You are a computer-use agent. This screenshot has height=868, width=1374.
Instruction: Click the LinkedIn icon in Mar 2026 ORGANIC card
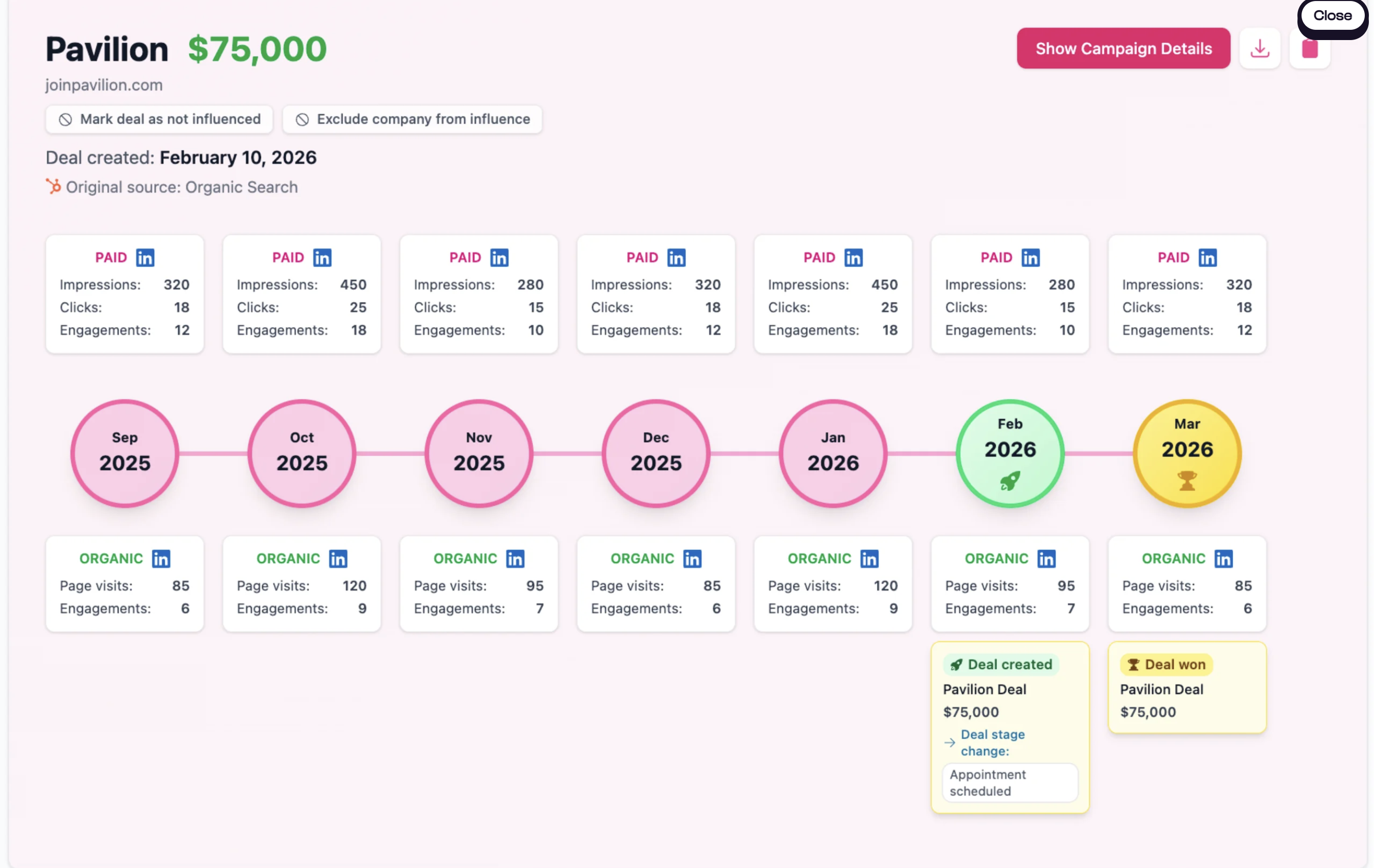point(1223,559)
